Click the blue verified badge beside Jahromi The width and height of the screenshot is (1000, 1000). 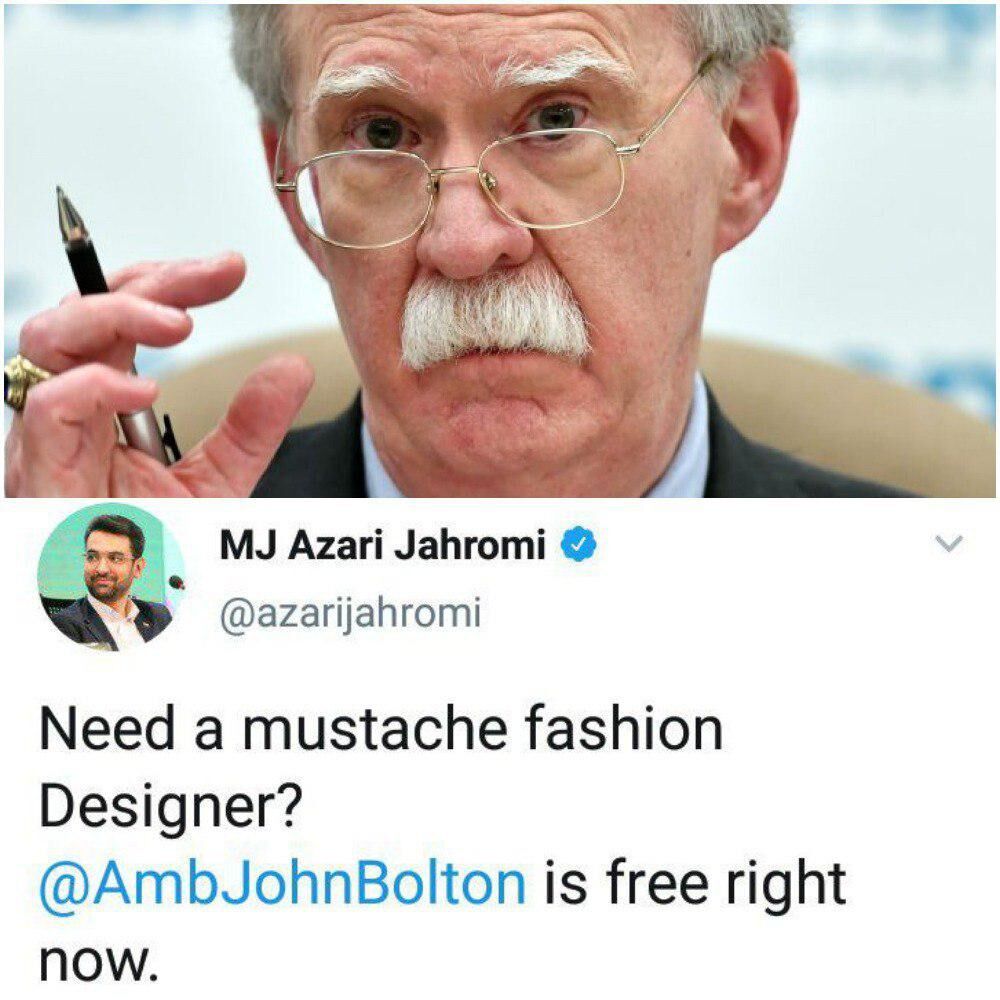578,544
